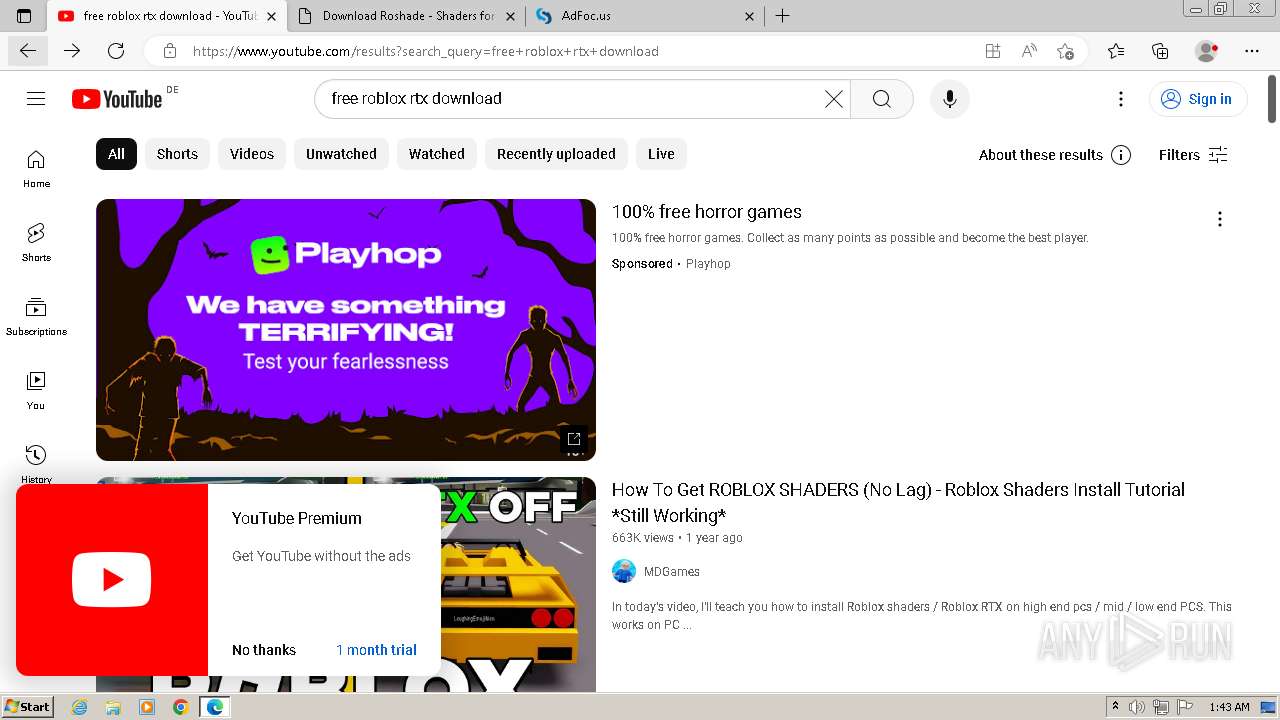Click the taskbar volume icon
Image resolution: width=1280 pixels, height=720 pixels.
pyautogui.click(x=1137, y=707)
